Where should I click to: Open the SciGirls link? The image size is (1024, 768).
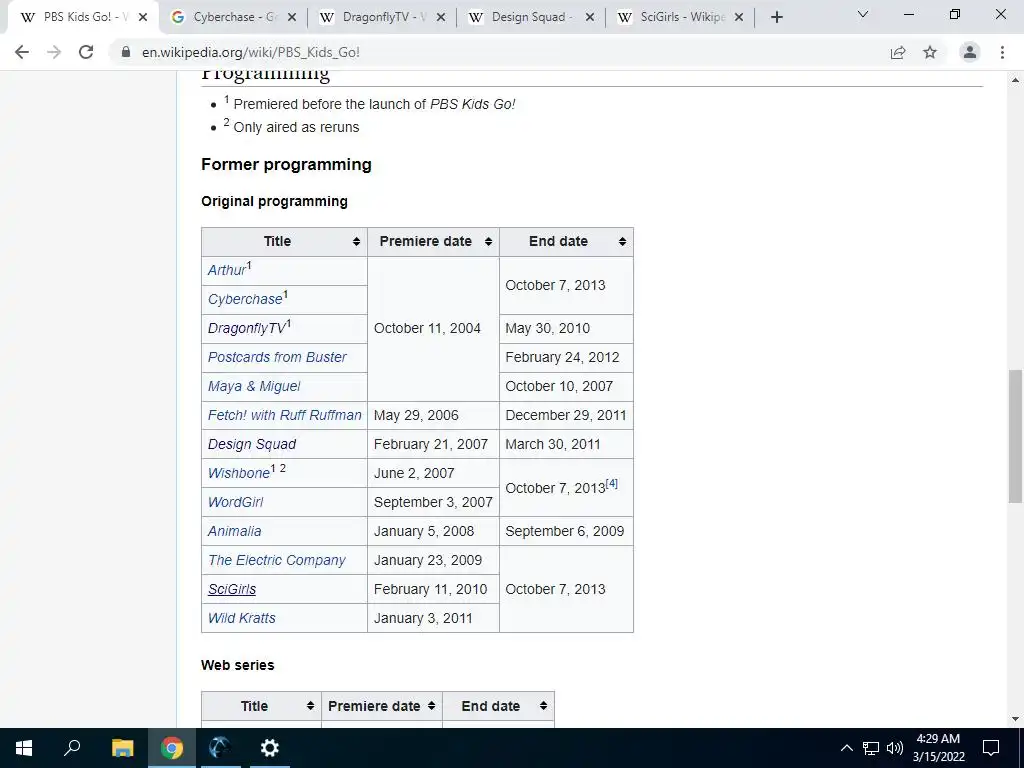[232, 589]
